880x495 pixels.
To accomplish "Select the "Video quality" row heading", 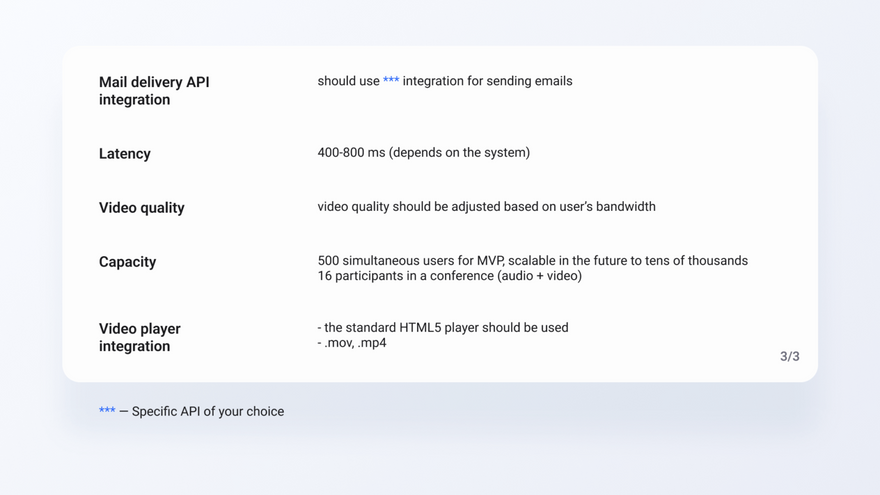I will (142, 208).
